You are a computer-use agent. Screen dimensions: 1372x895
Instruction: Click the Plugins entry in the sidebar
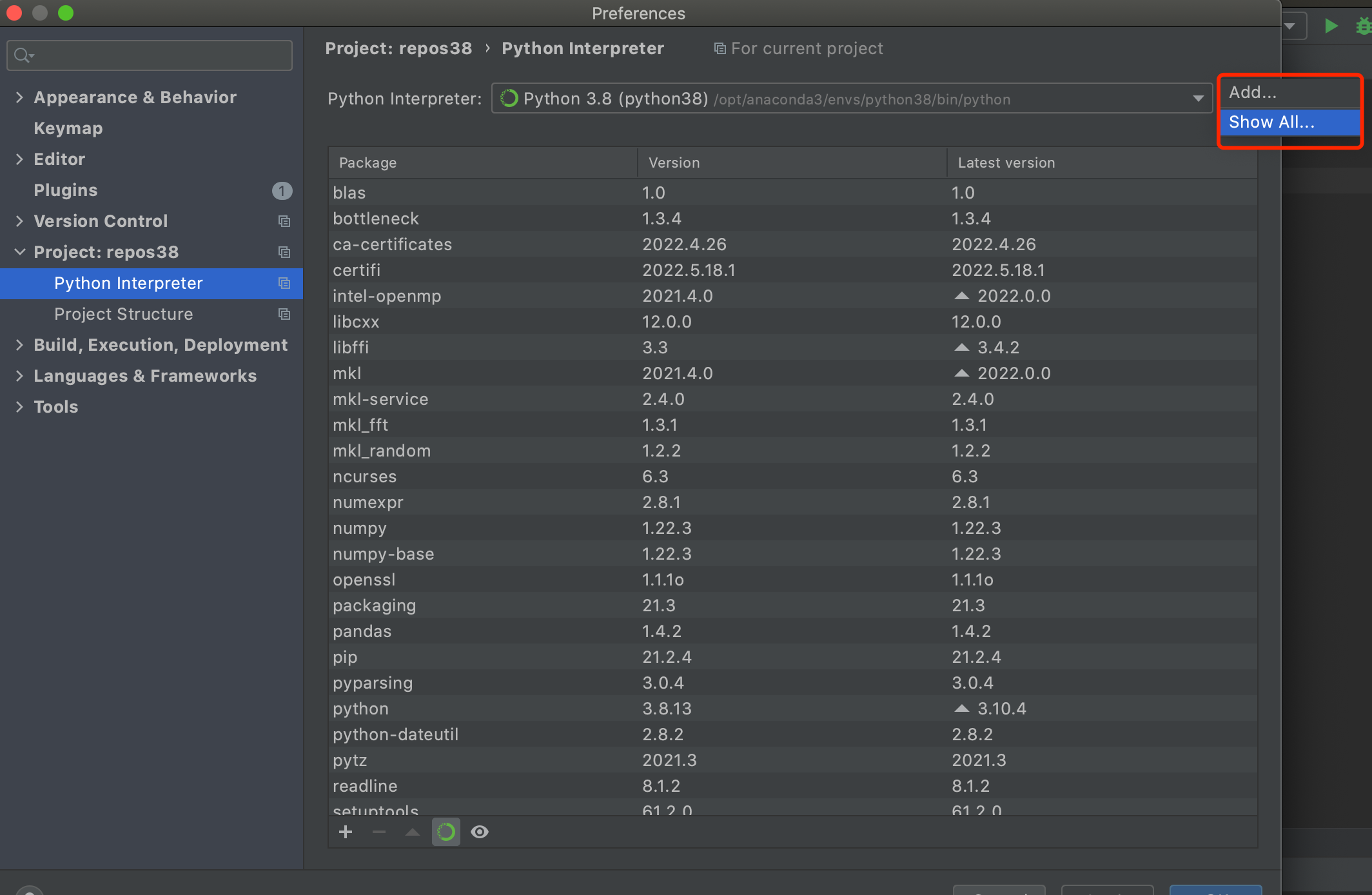[65, 190]
